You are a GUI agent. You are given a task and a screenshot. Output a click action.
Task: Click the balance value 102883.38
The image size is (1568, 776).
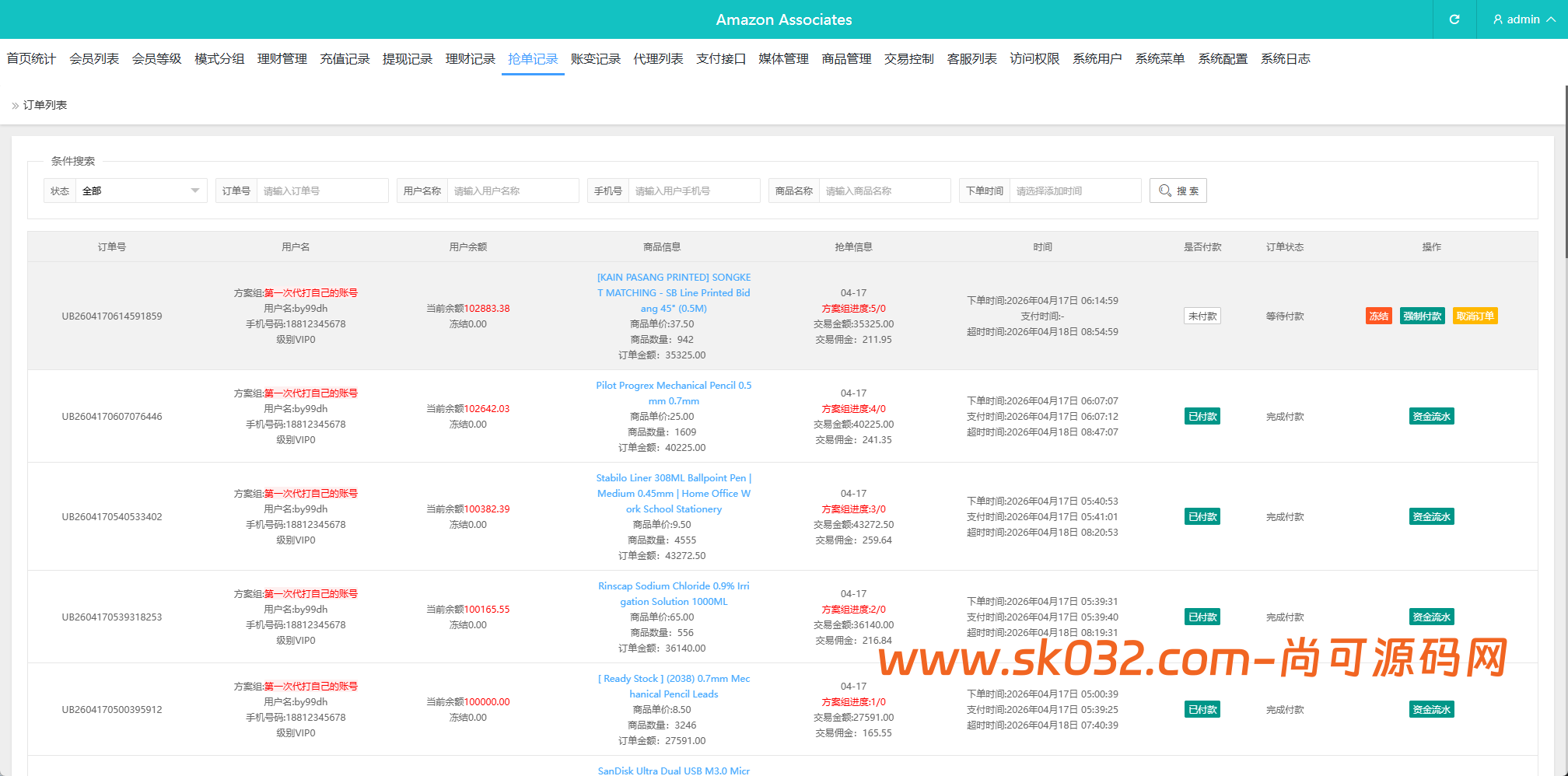pyautogui.click(x=487, y=308)
